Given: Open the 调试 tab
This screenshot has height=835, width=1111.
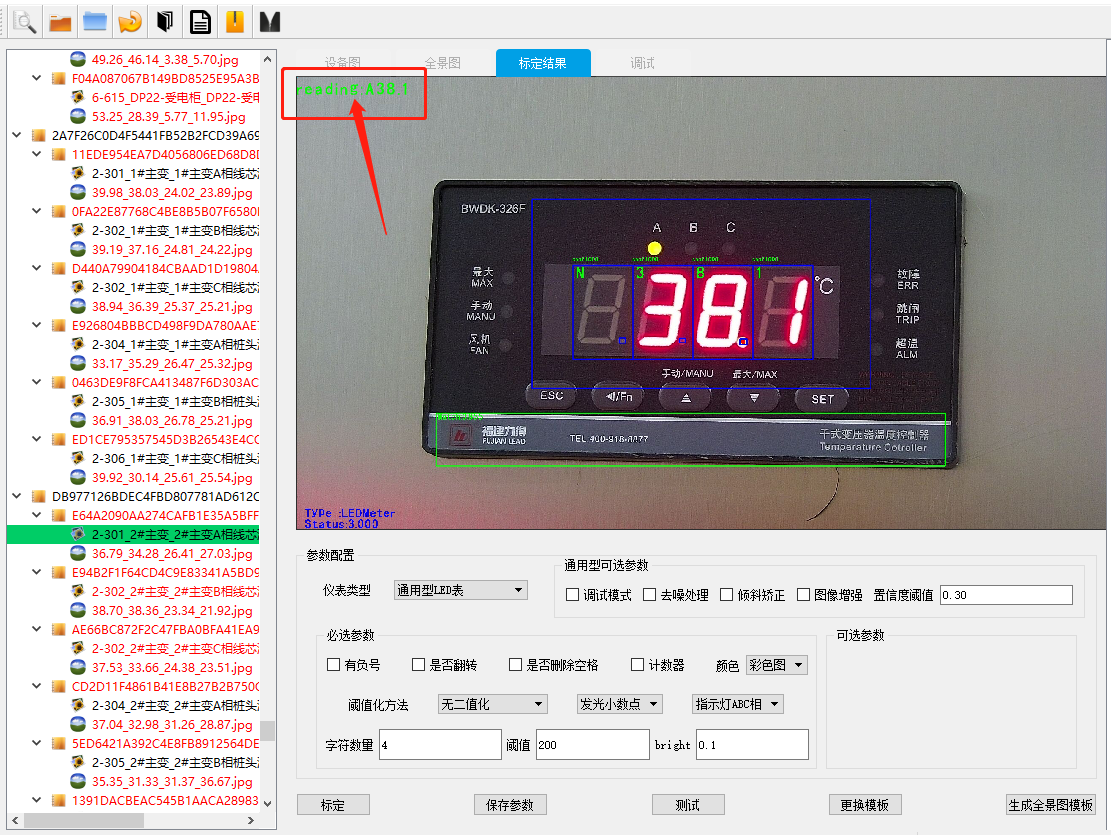Looking at the screenshot, I should (x=643, y=63).
